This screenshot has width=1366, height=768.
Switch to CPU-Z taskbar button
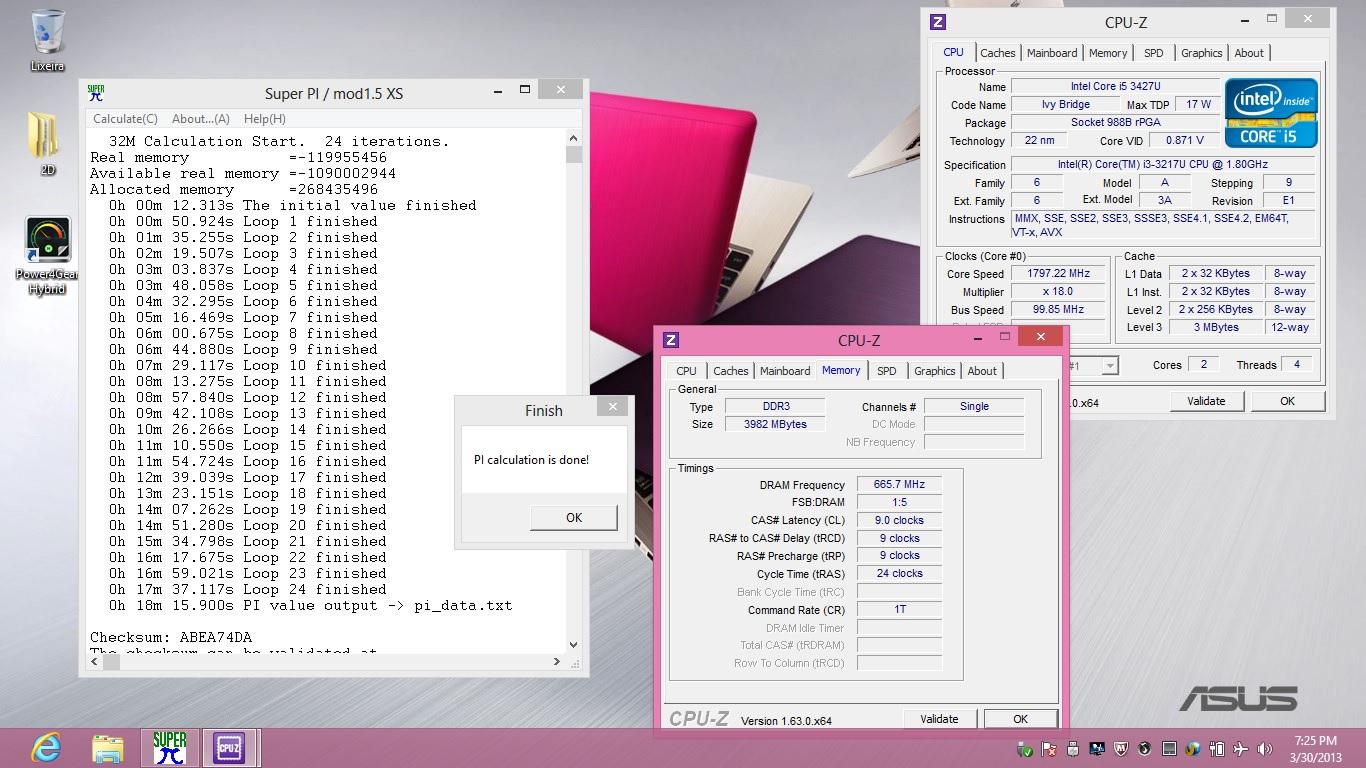[231, 747]
